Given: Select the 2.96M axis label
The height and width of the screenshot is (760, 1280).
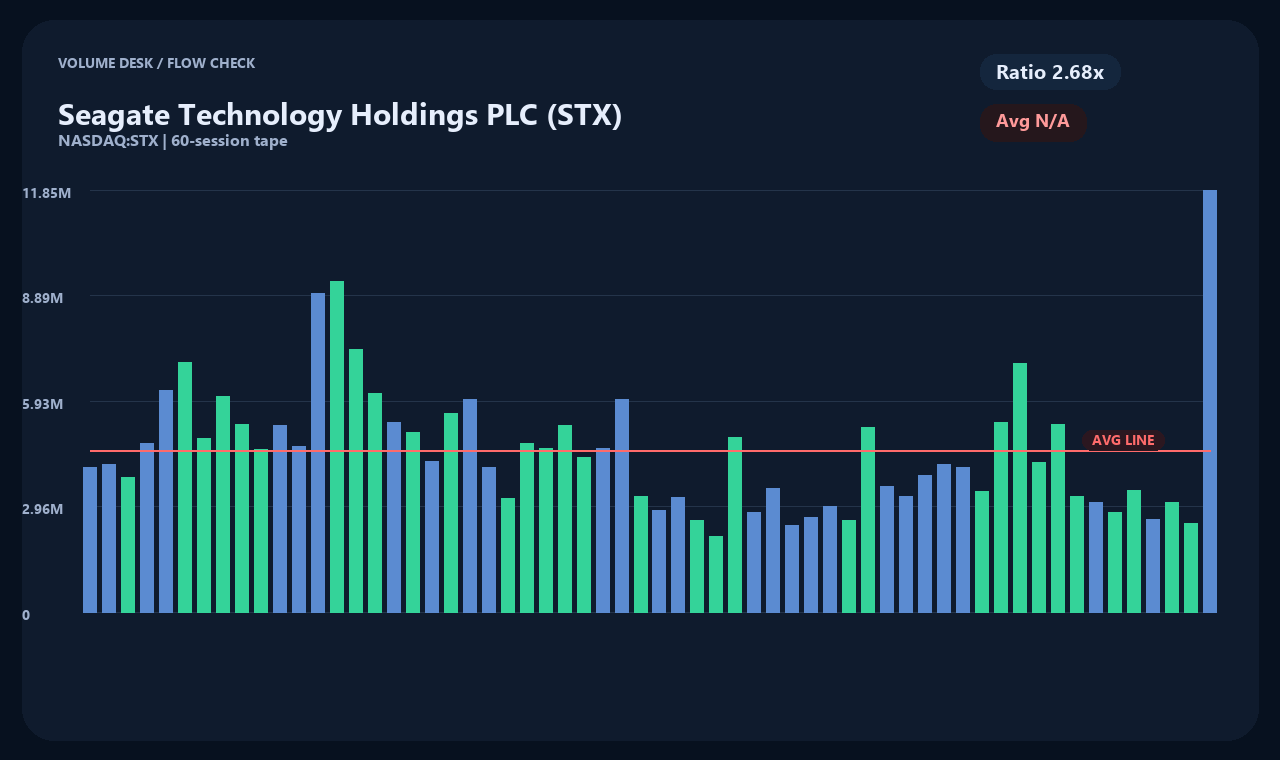Looking at the screenshot, I should point(43,509).
